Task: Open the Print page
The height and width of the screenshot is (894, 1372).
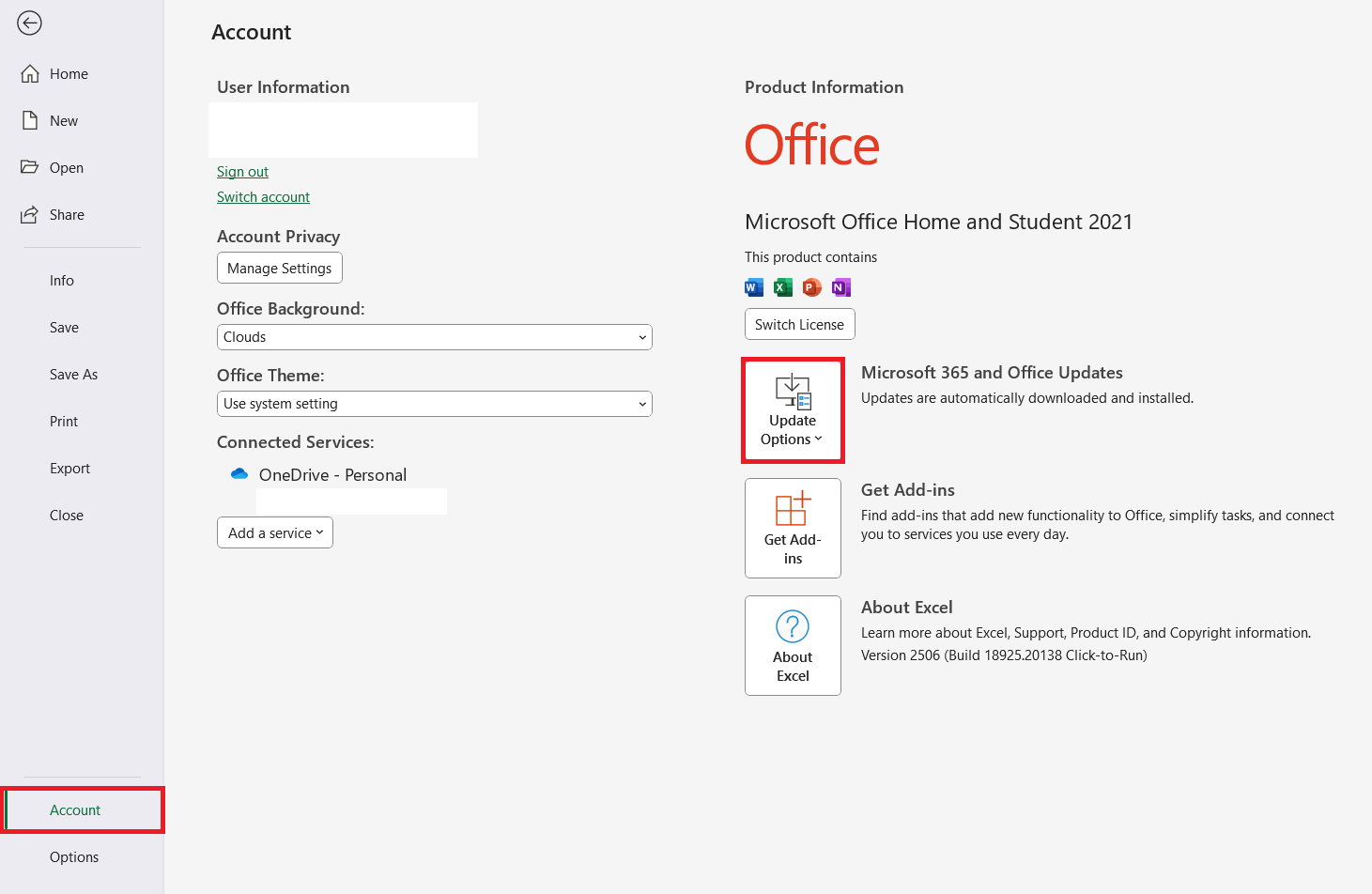Action: 64,421
